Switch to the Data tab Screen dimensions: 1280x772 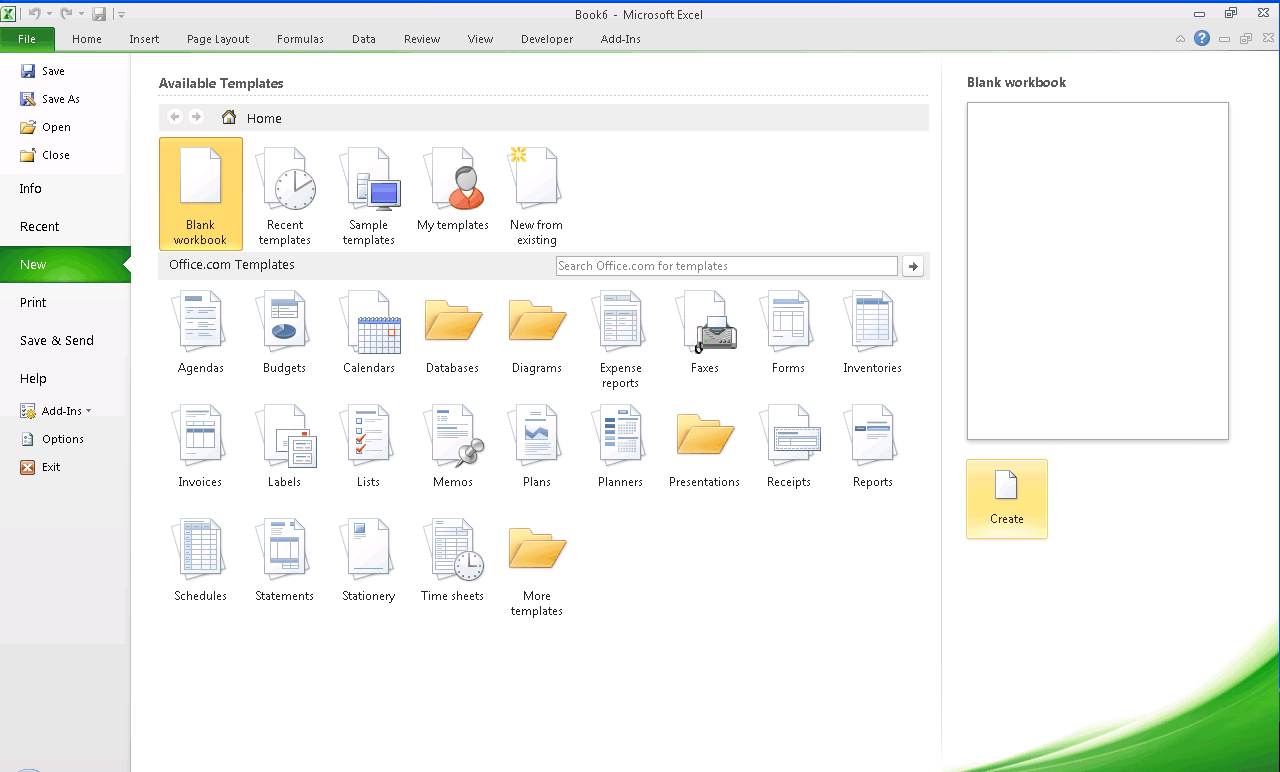point(364,39)
